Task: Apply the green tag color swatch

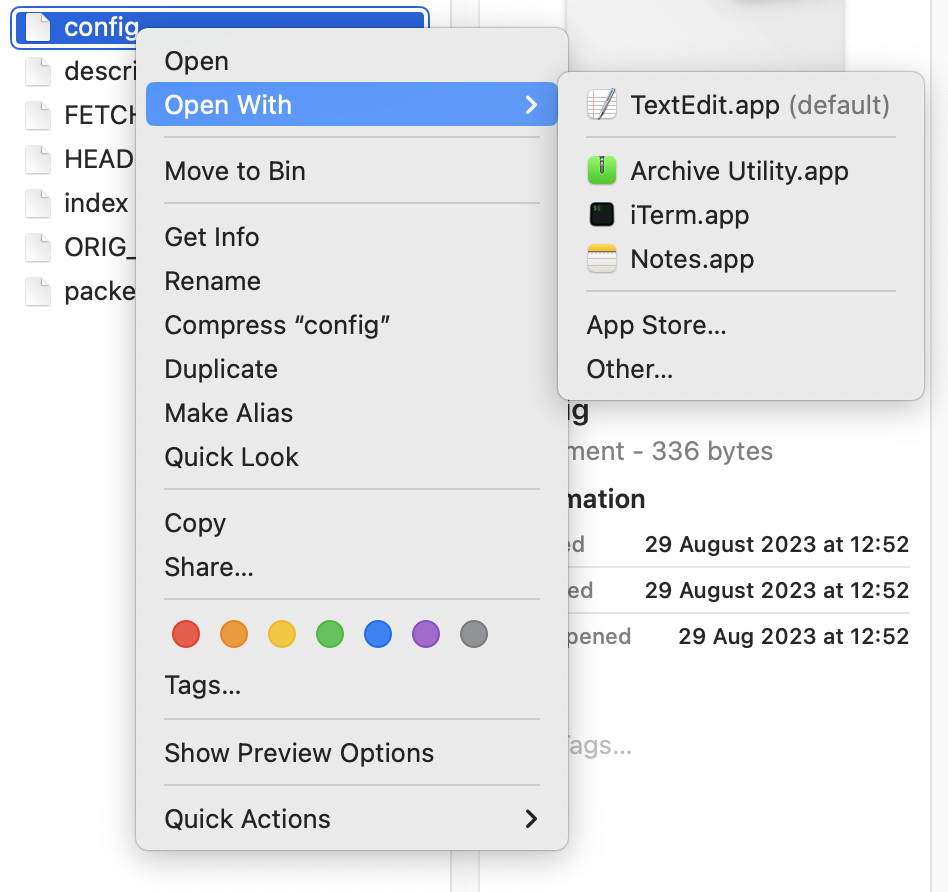Action: tap(329, 634)
